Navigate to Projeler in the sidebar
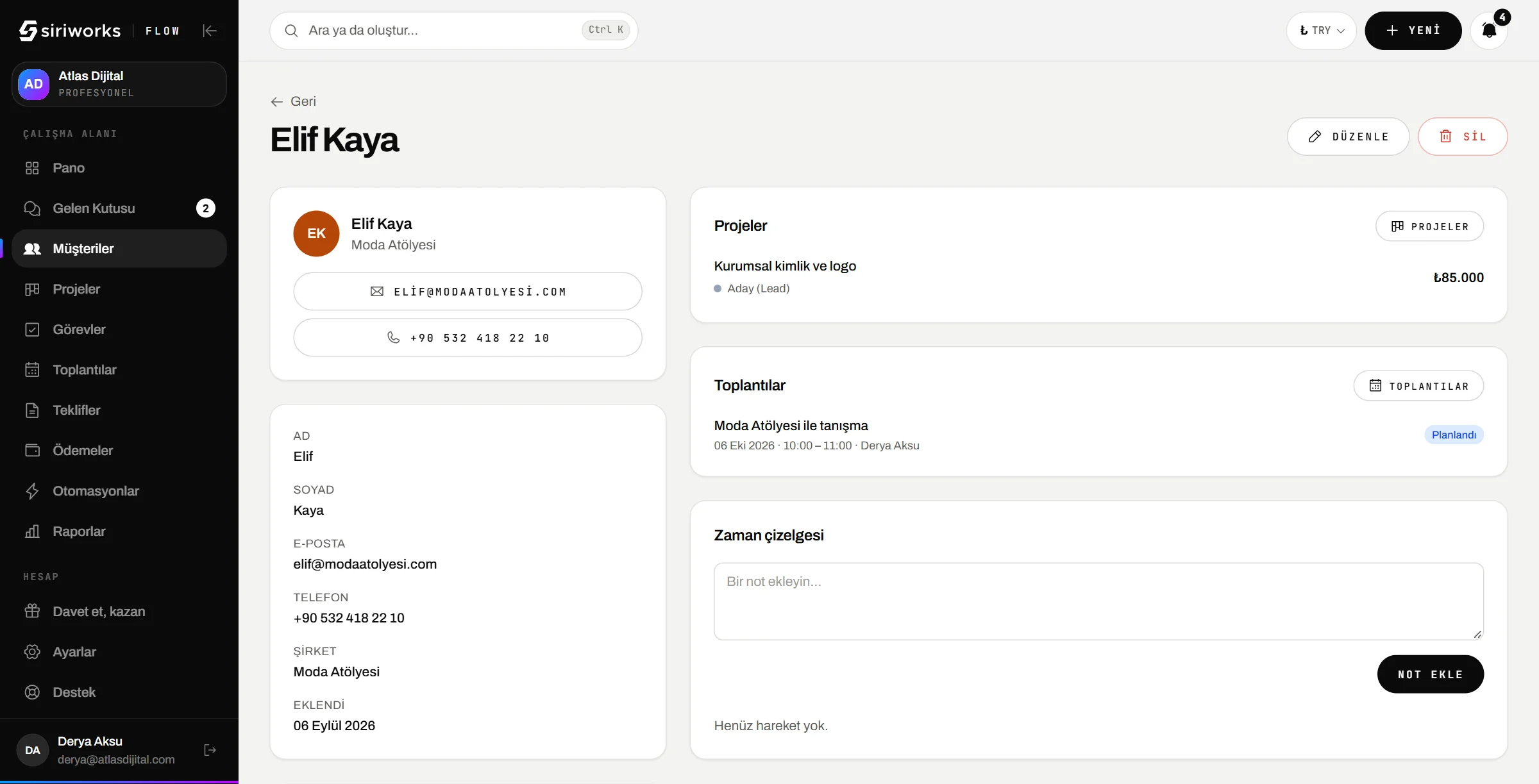 point(119,289)
